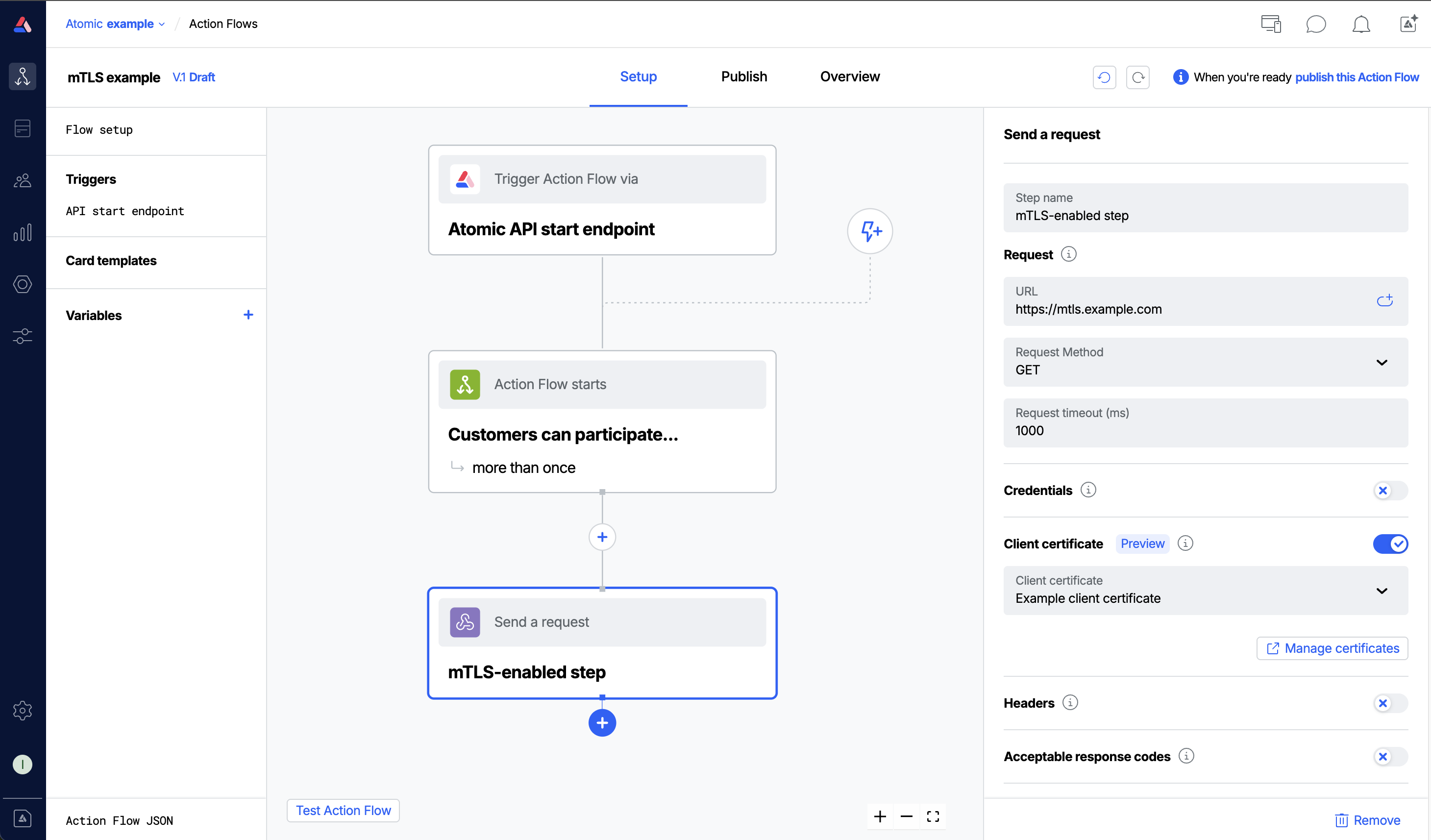Open the notifications bell icon

1361,24
